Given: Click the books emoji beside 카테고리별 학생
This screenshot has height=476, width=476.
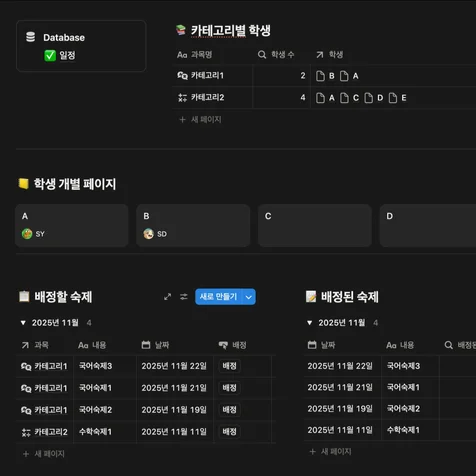Looking at the screenshot, I should 181,30.
